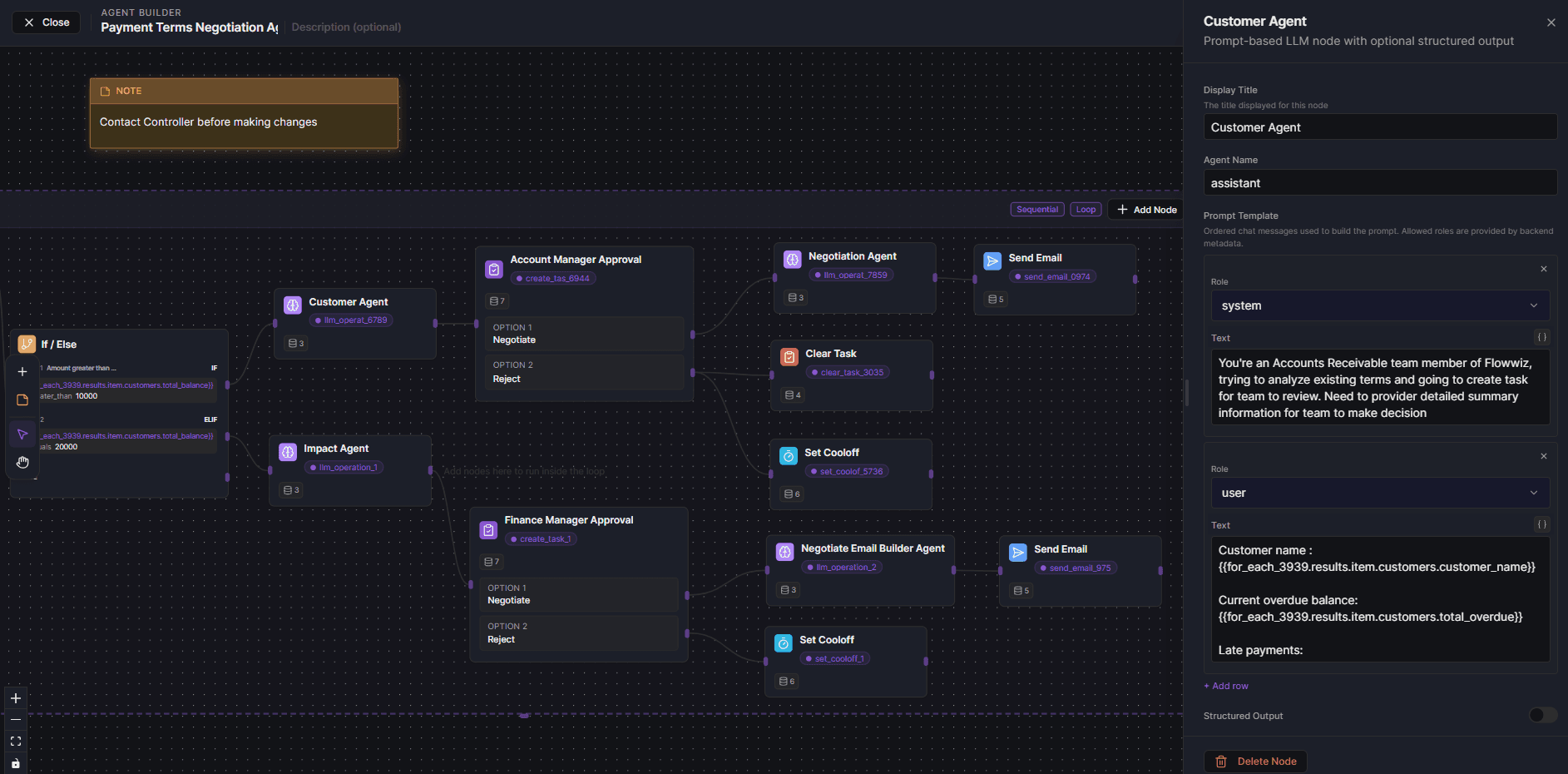1568x774 pixels.
Task: Open the user Role dropdown
Action: [x=1380, y=493]
